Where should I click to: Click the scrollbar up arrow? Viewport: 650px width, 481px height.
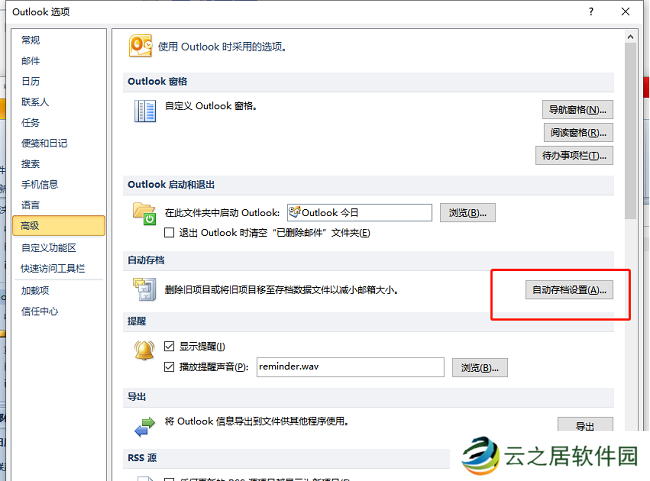(631, 37)
